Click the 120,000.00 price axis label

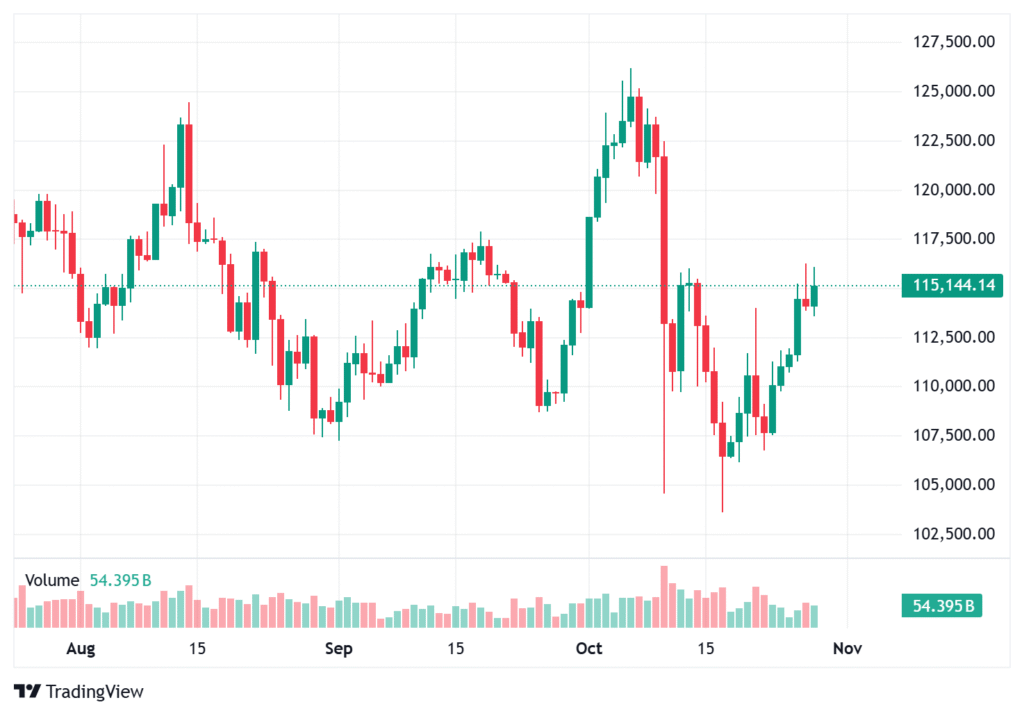(954, 190)
